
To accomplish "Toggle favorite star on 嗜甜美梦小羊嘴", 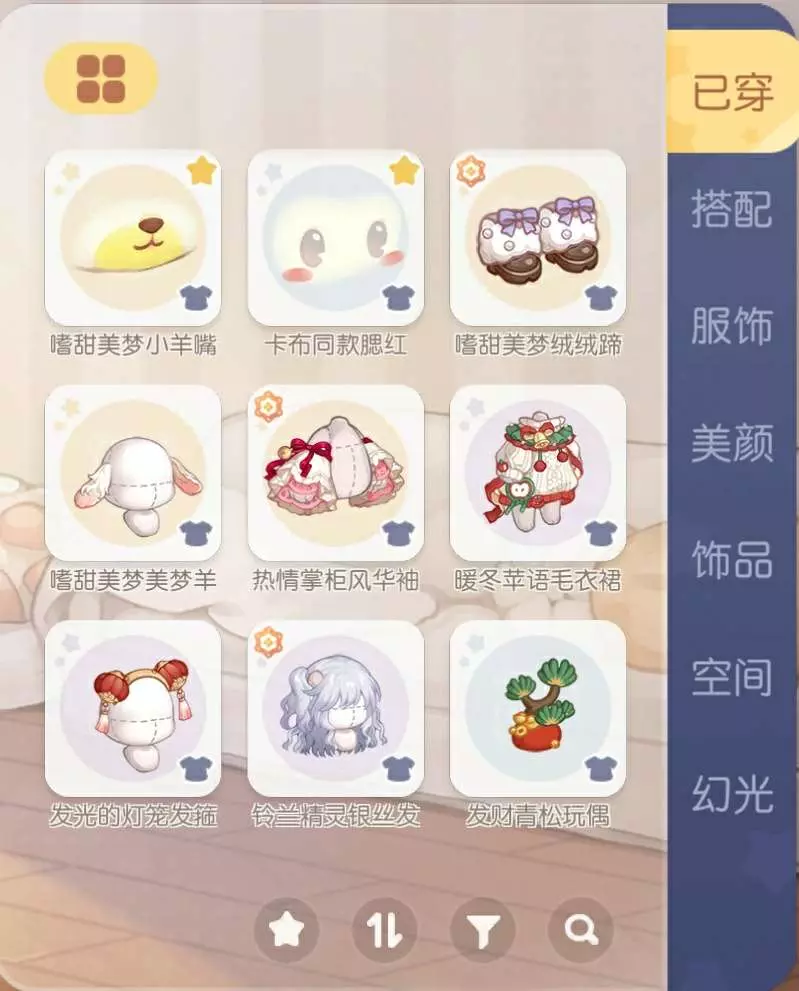I will [202, 171].
